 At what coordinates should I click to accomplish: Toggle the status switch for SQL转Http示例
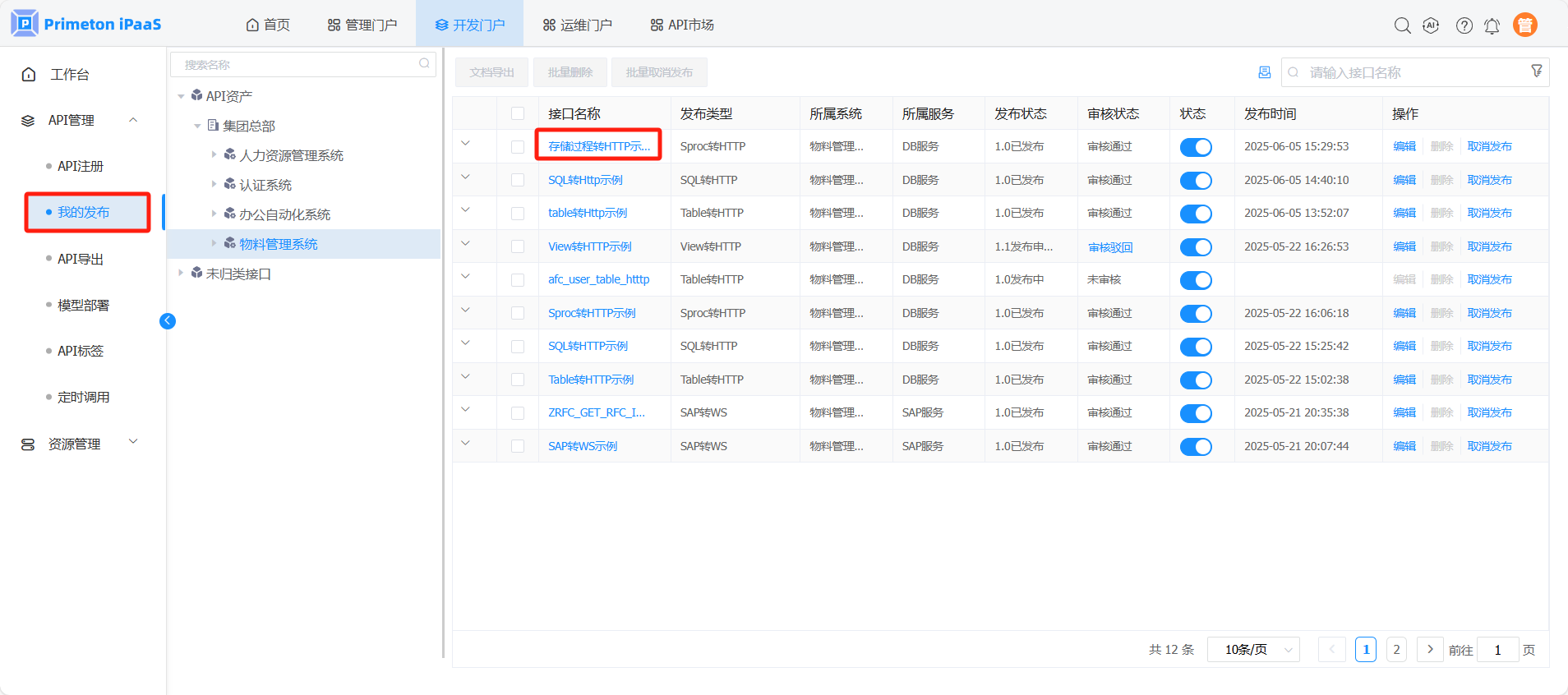click(x=1196, y=181)
